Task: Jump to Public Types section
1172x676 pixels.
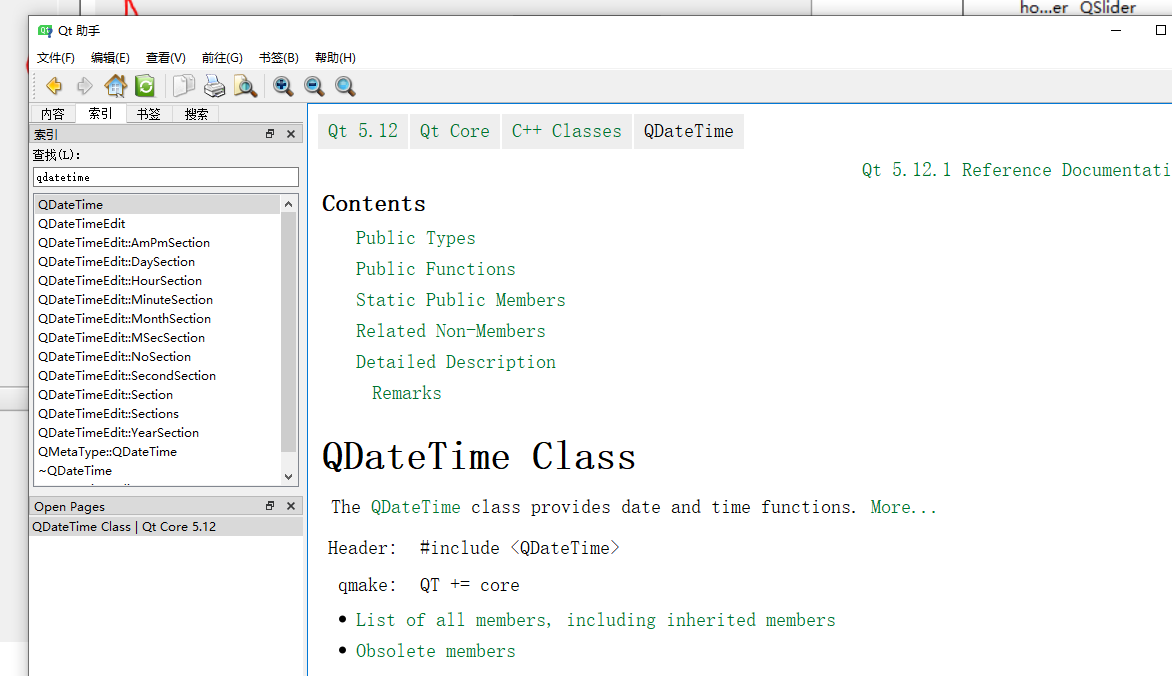Action: click(416, 238)
